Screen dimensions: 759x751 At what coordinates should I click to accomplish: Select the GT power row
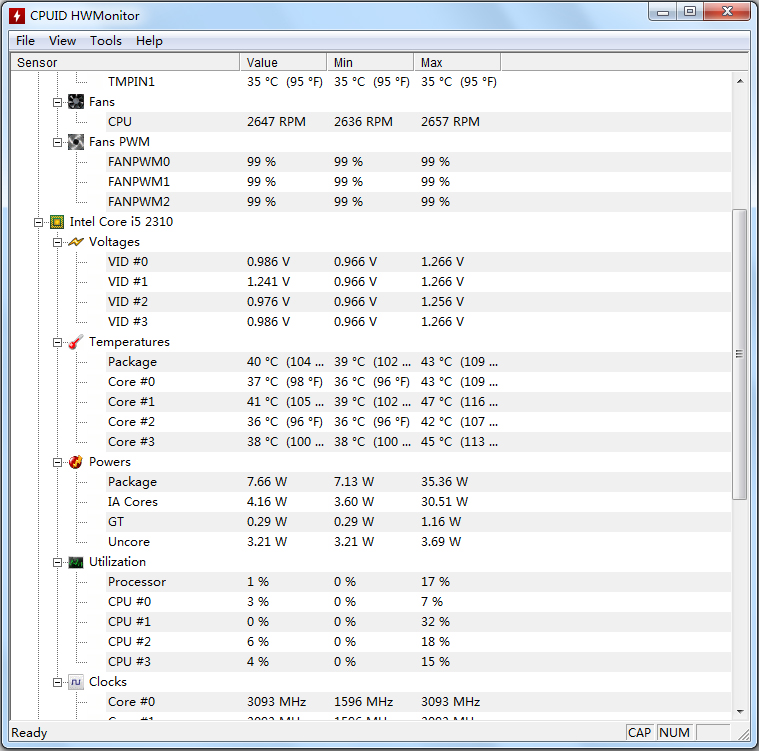click(x=418, y=522)
